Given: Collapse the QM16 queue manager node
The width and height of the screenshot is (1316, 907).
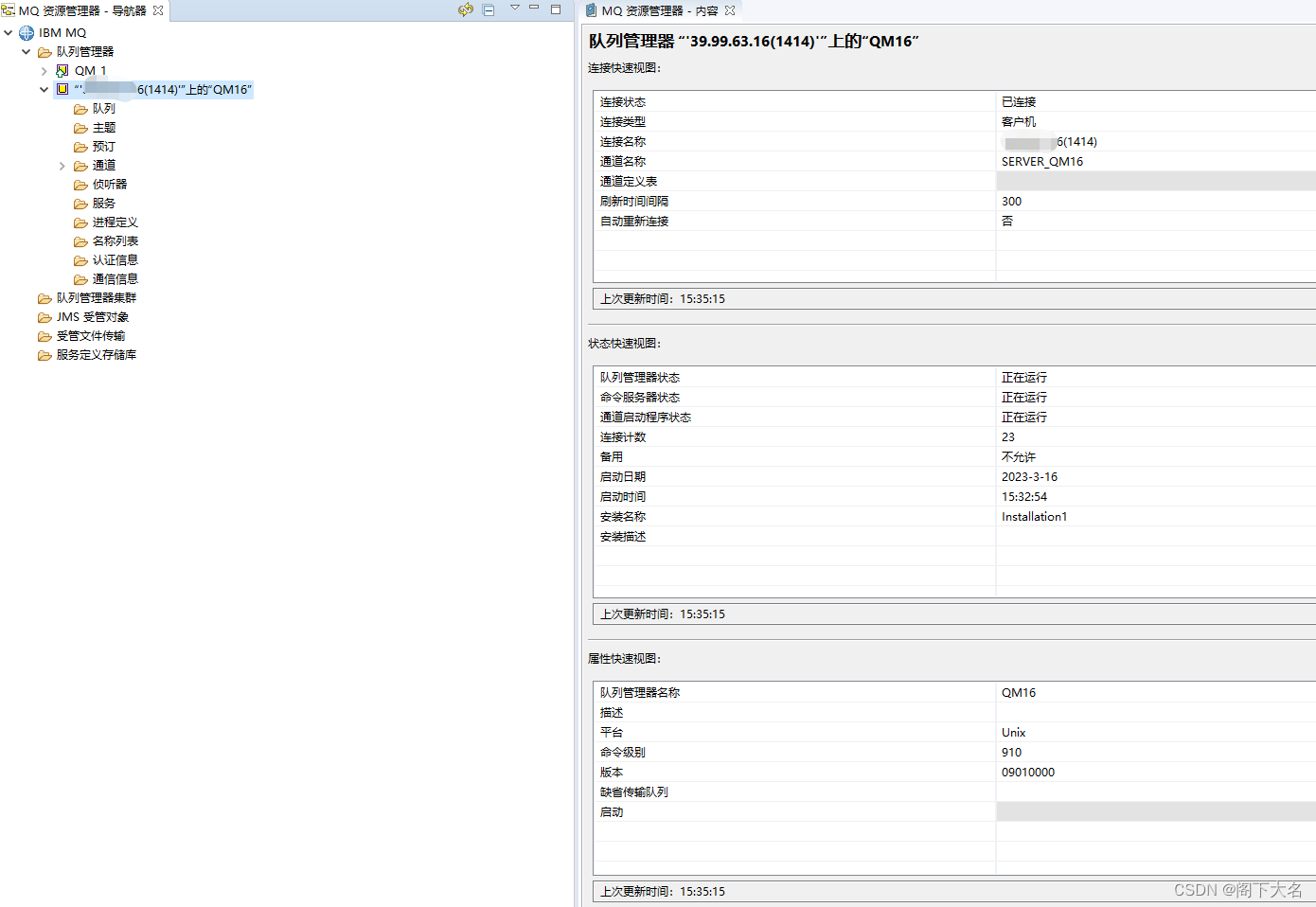Looking at the screenshot, I should pos(44,89).
